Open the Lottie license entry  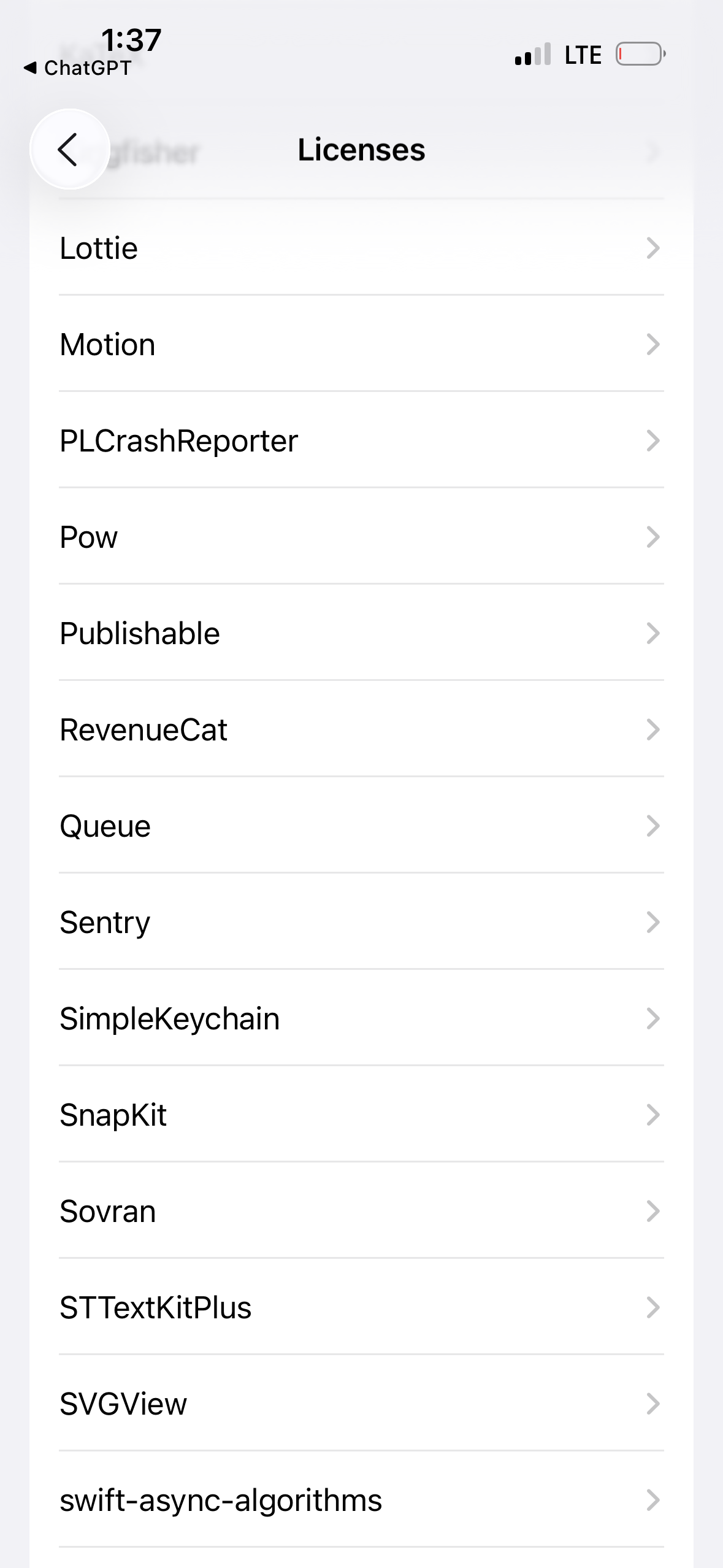click(361, 248)
